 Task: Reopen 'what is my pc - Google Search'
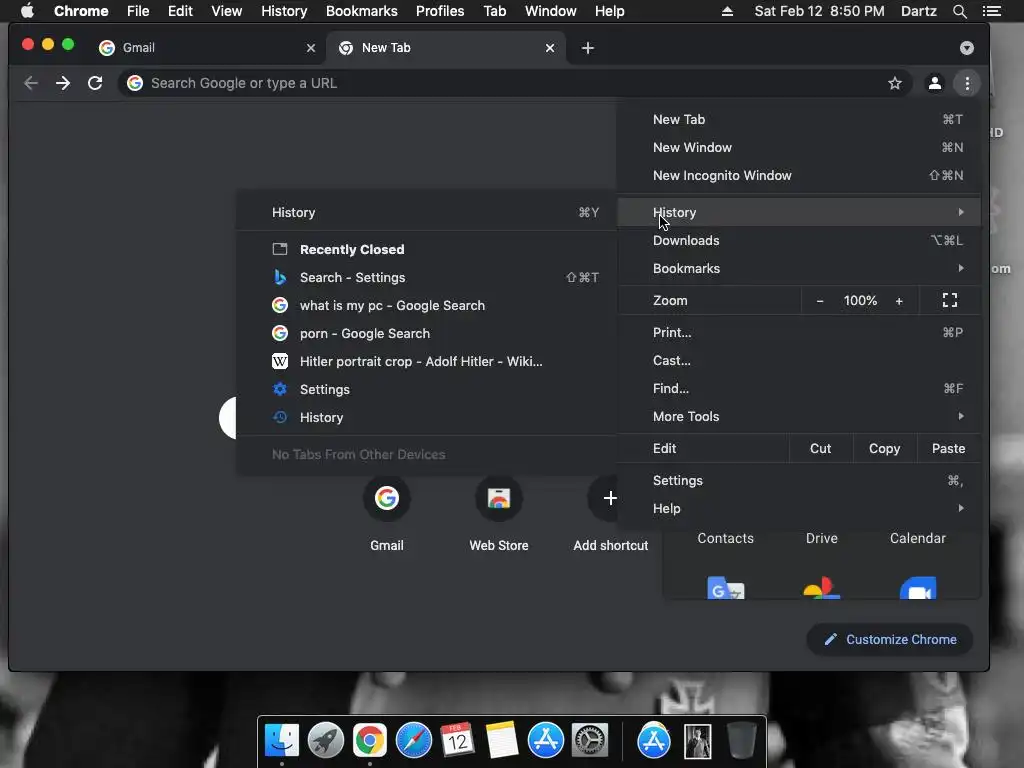click(426, 306)
